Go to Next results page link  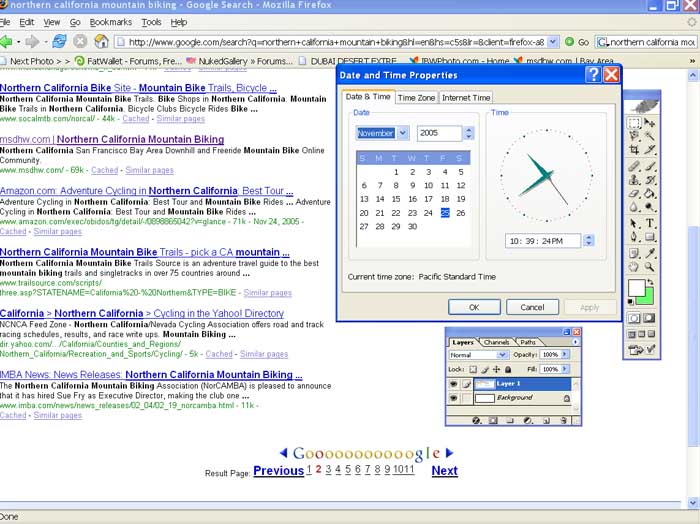pos(444,470)
